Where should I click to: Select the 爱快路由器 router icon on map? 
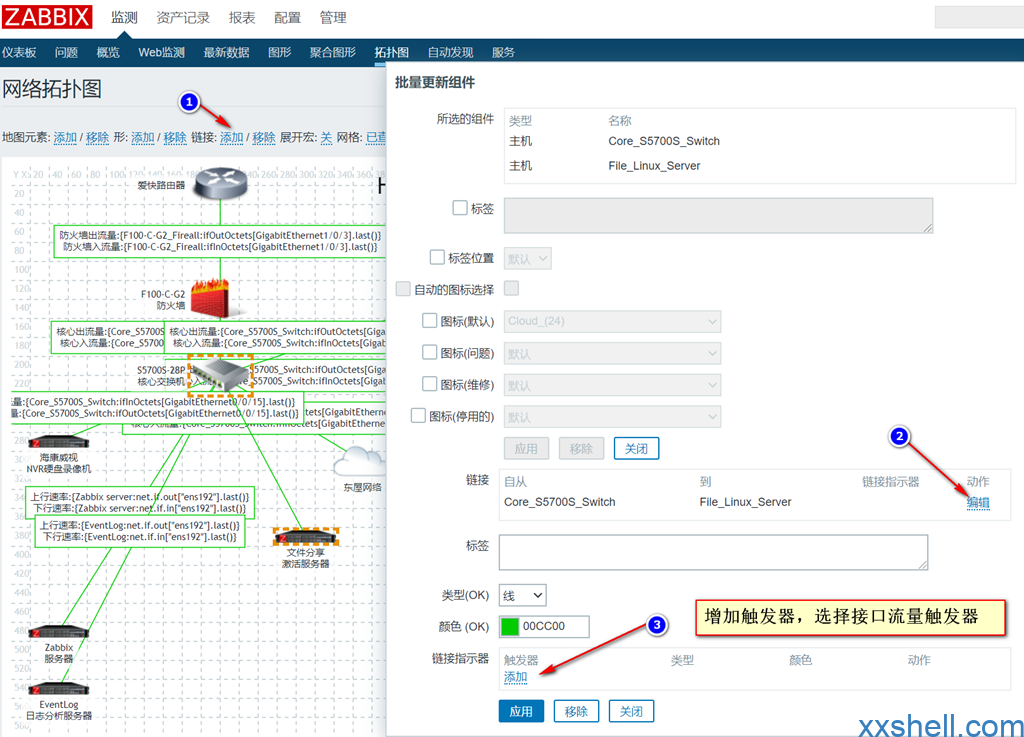(221, 182)
